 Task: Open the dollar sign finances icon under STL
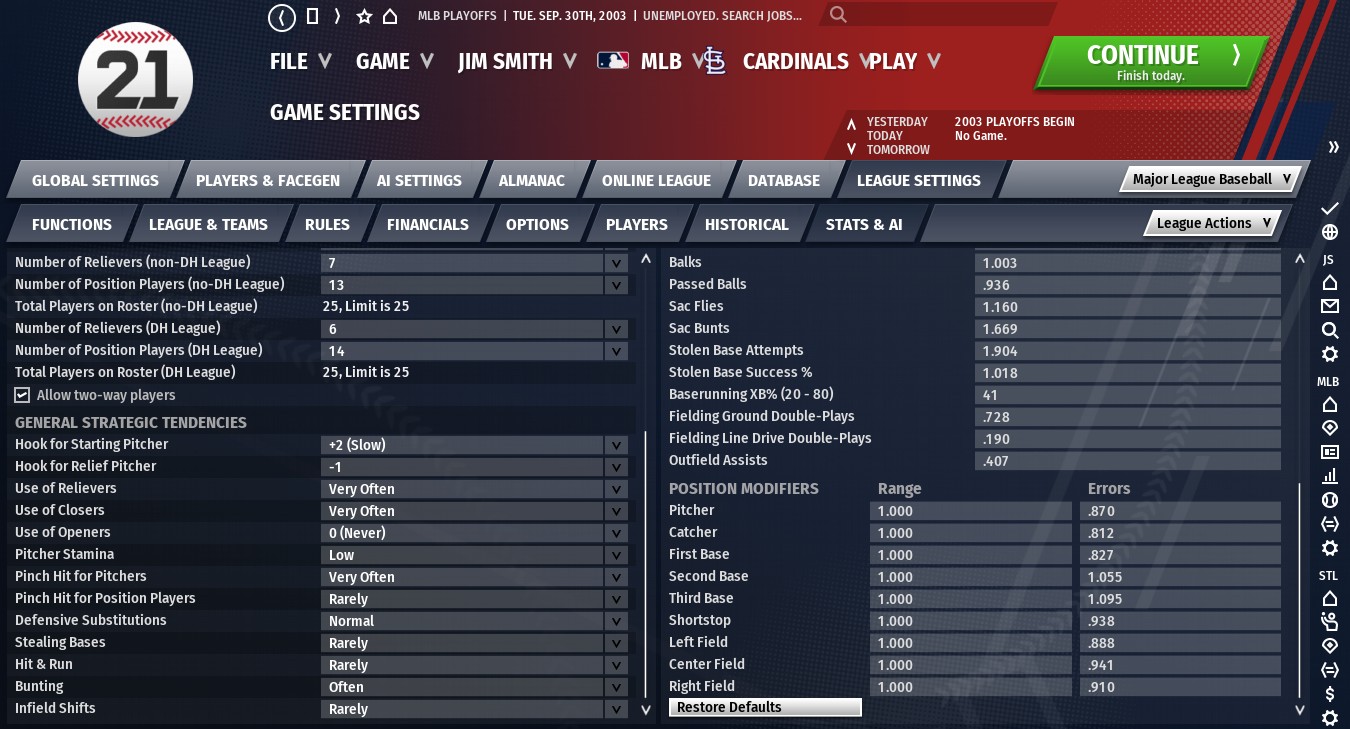click(1329, 694)
